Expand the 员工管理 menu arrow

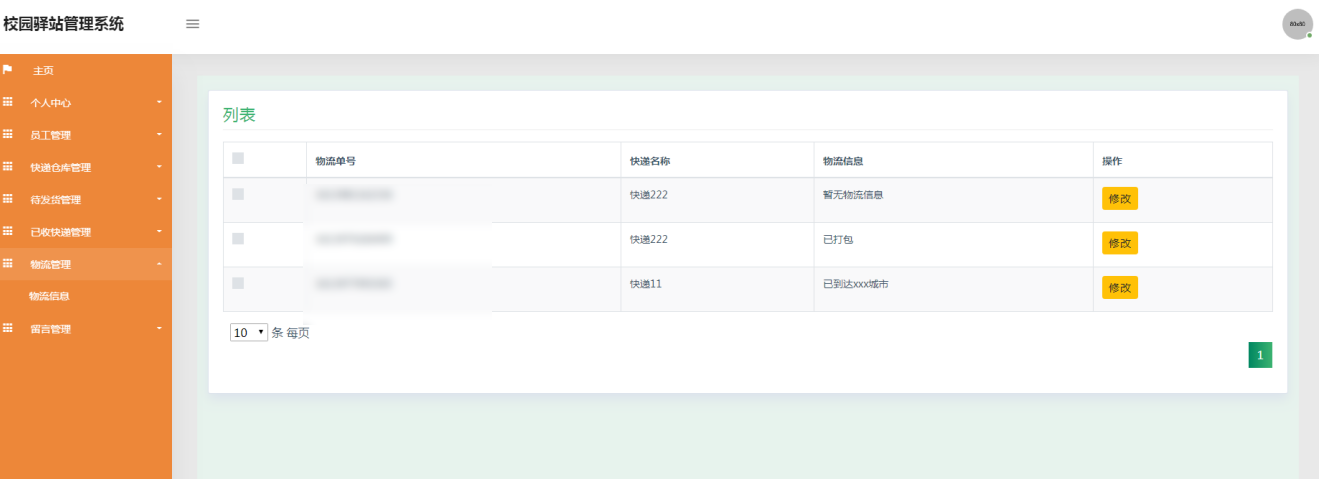pos(159,135)
